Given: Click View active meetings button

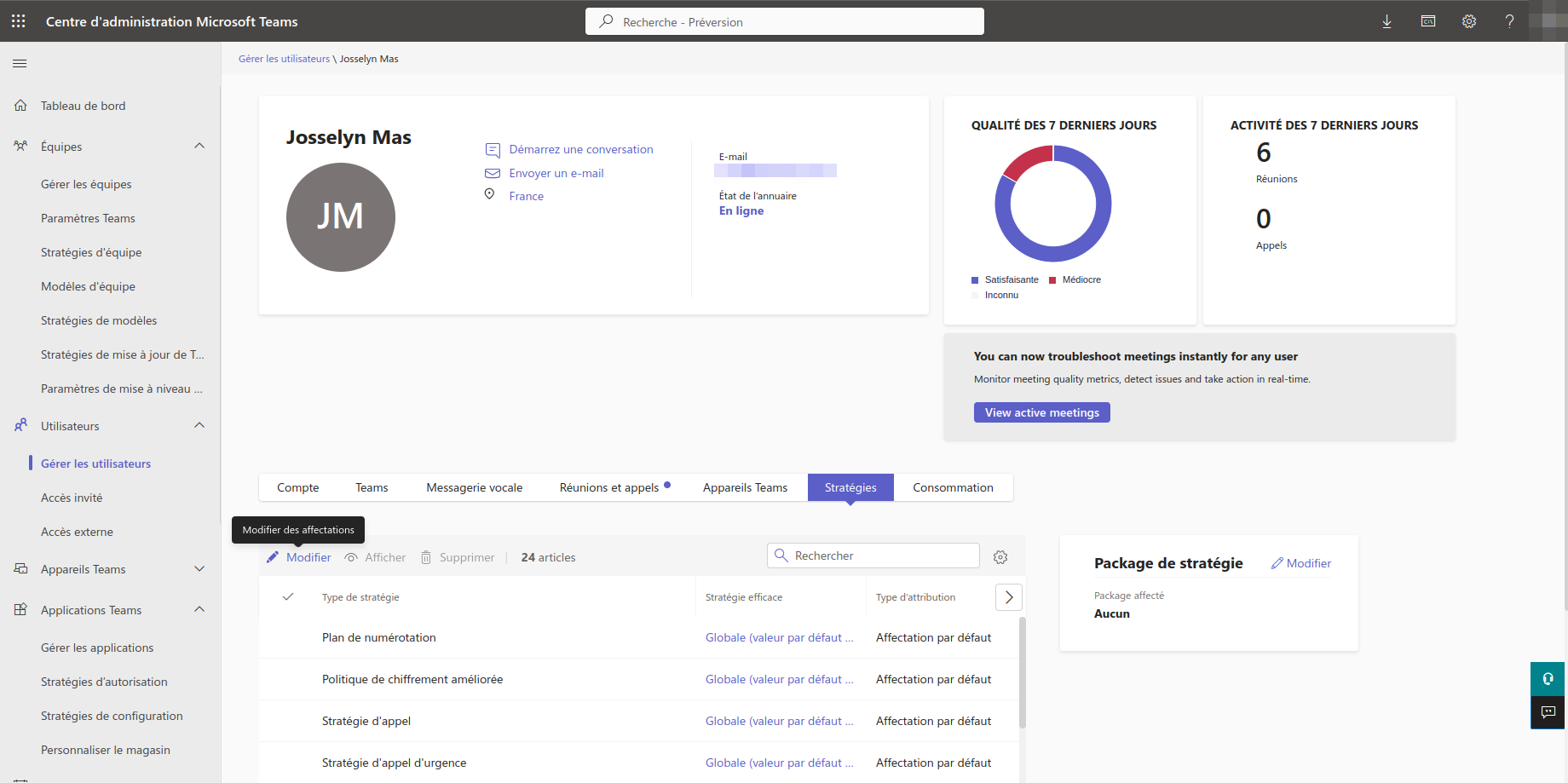Looking at the screenshot, I should tap(1041, 412).
